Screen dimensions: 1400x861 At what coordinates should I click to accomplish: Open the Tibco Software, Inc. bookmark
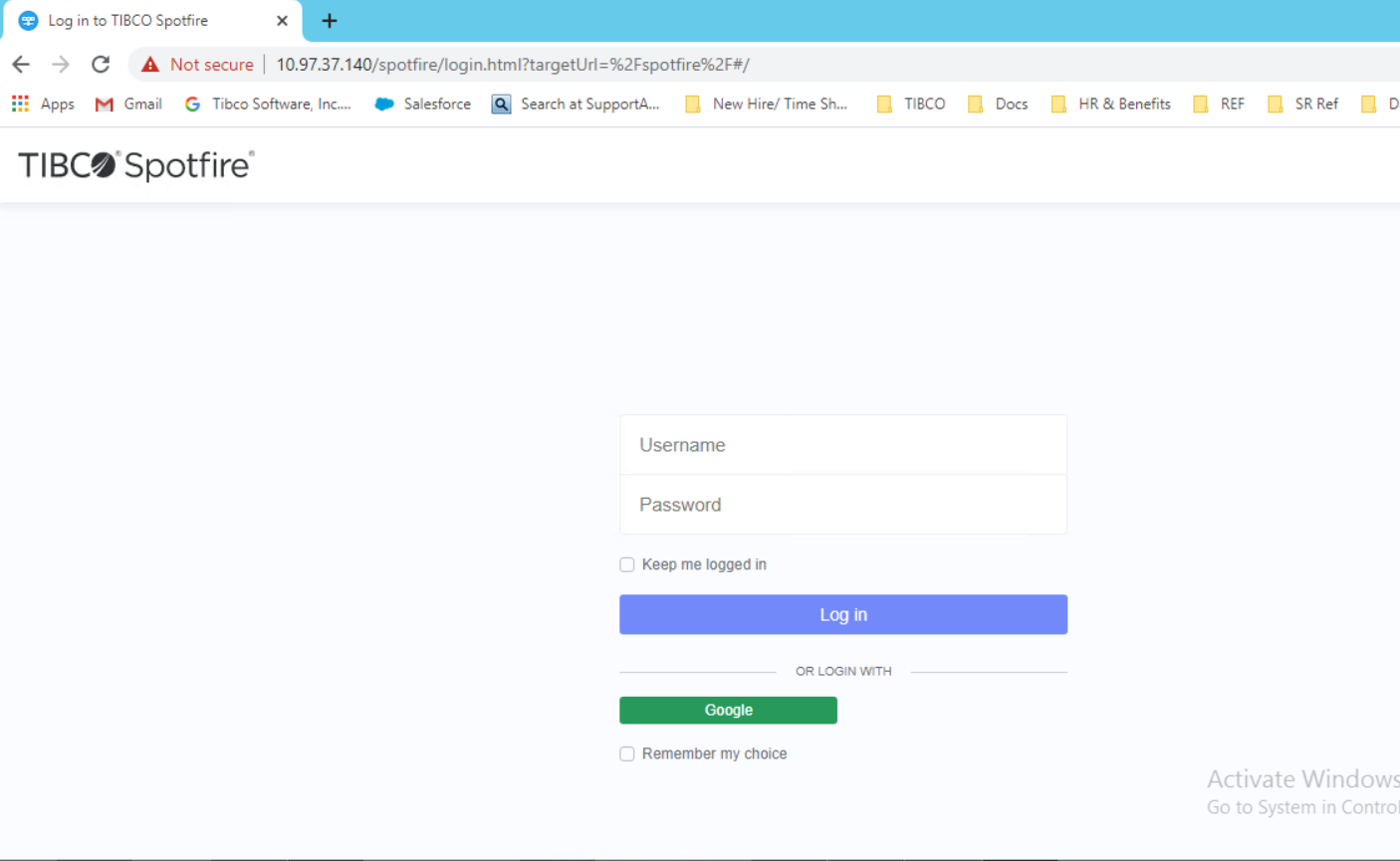coord(268,104)
